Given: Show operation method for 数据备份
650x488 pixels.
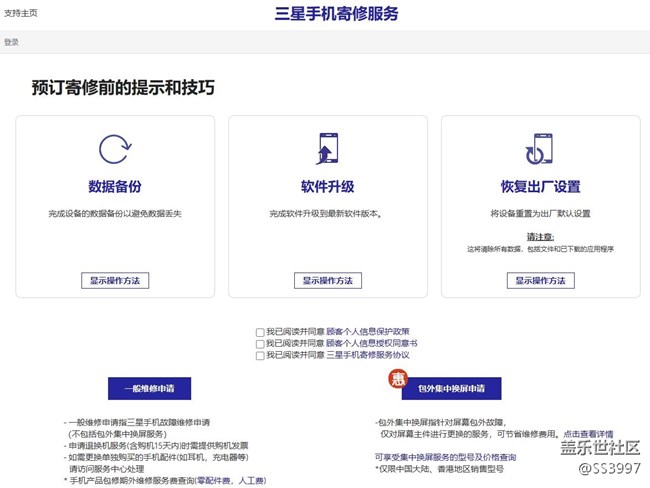Looking at the screenshot, I should click(115, 281).
